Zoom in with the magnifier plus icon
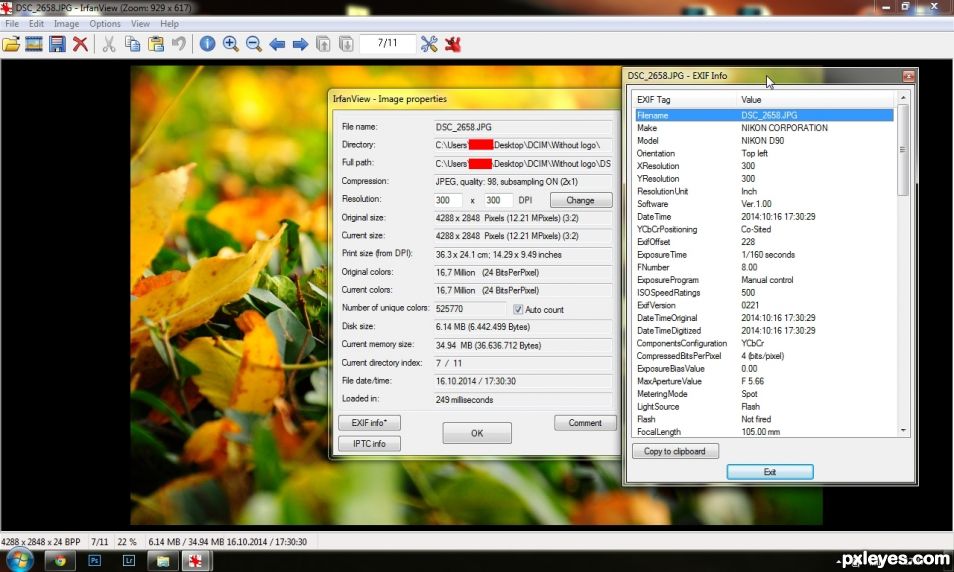This screenshot has width=954, height=572. (x=231, y=44)
